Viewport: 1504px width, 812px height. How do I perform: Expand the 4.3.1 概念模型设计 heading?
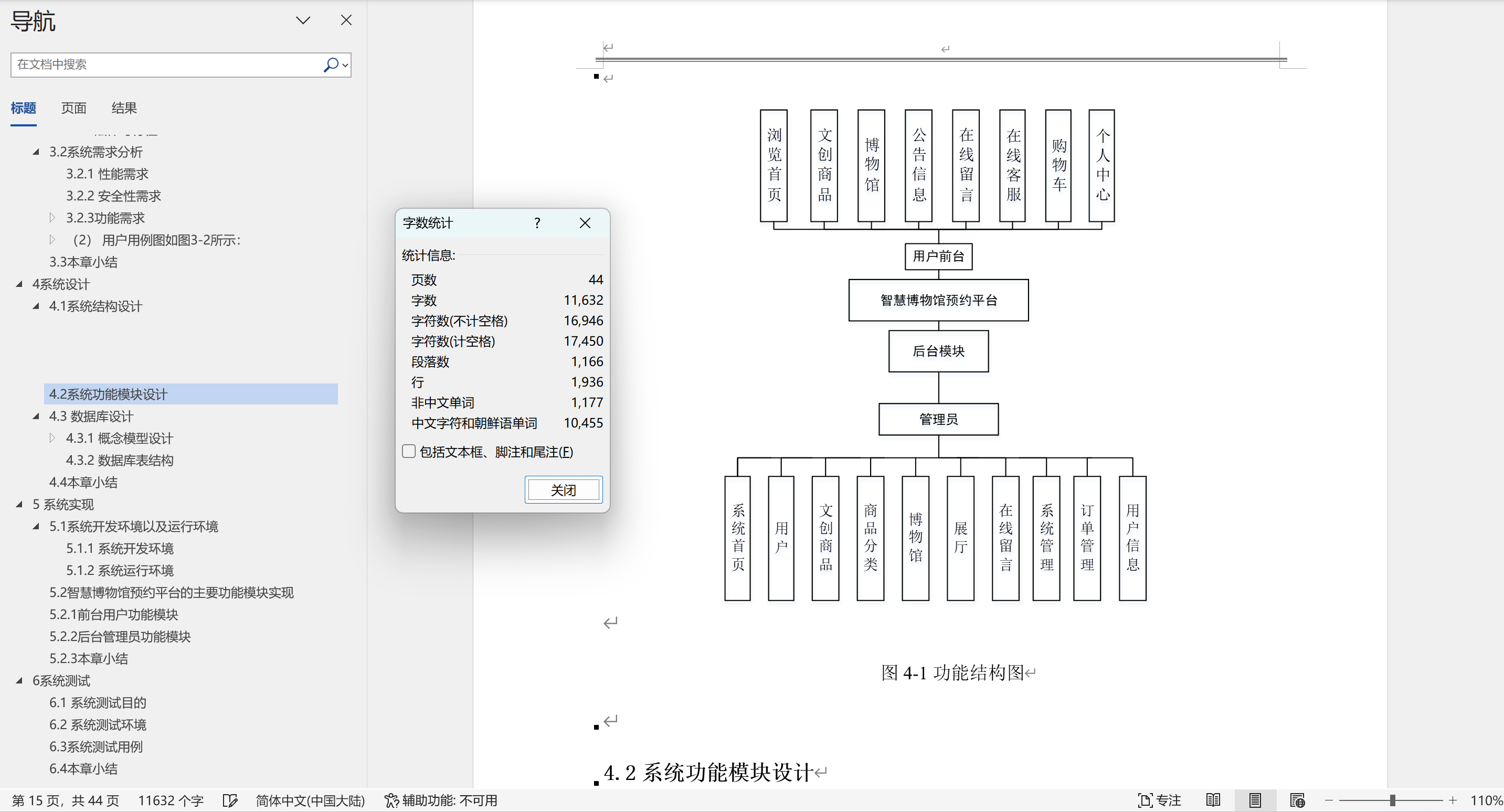(52, 439)
